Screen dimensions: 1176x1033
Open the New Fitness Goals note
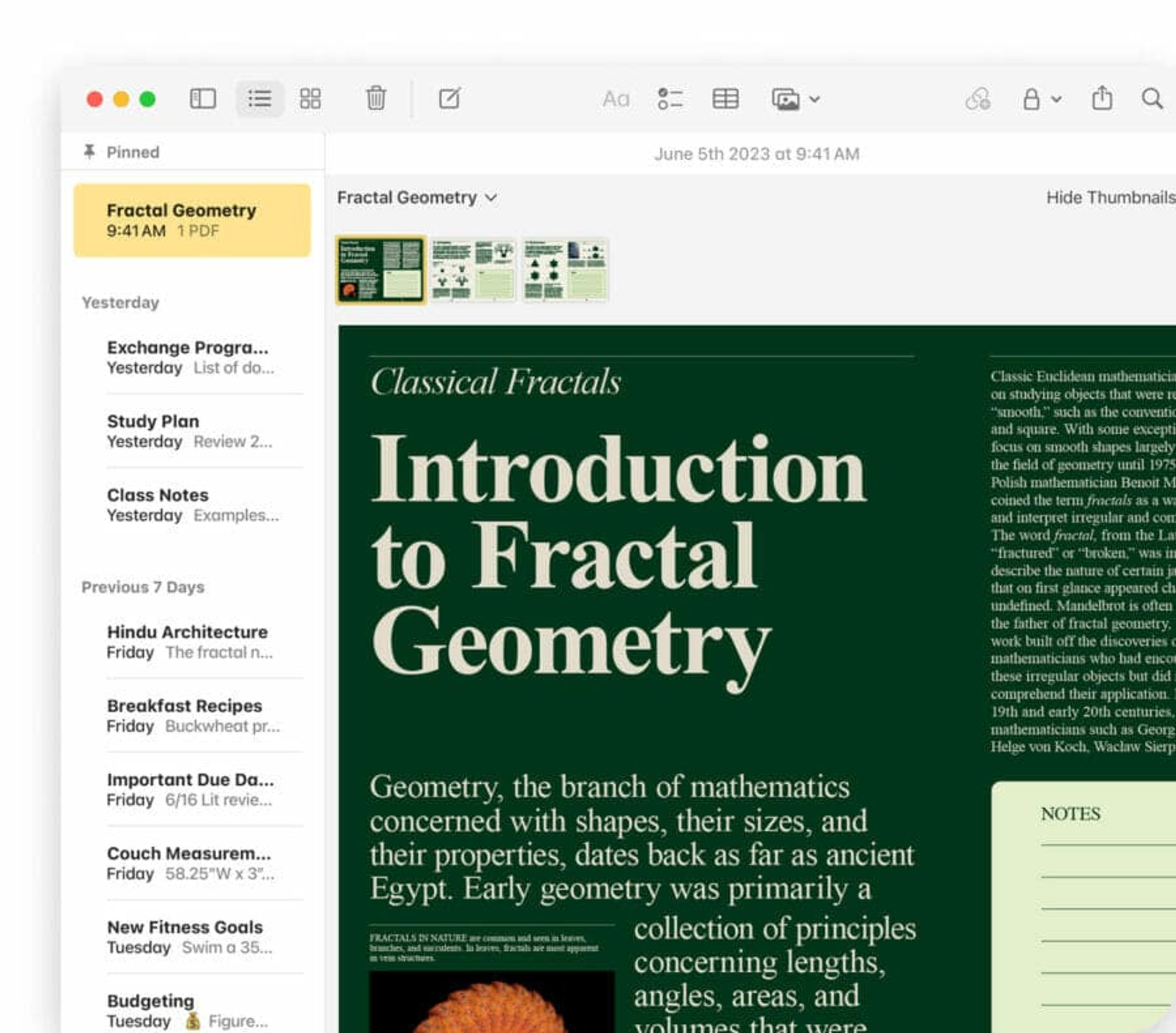pos(192,937)
